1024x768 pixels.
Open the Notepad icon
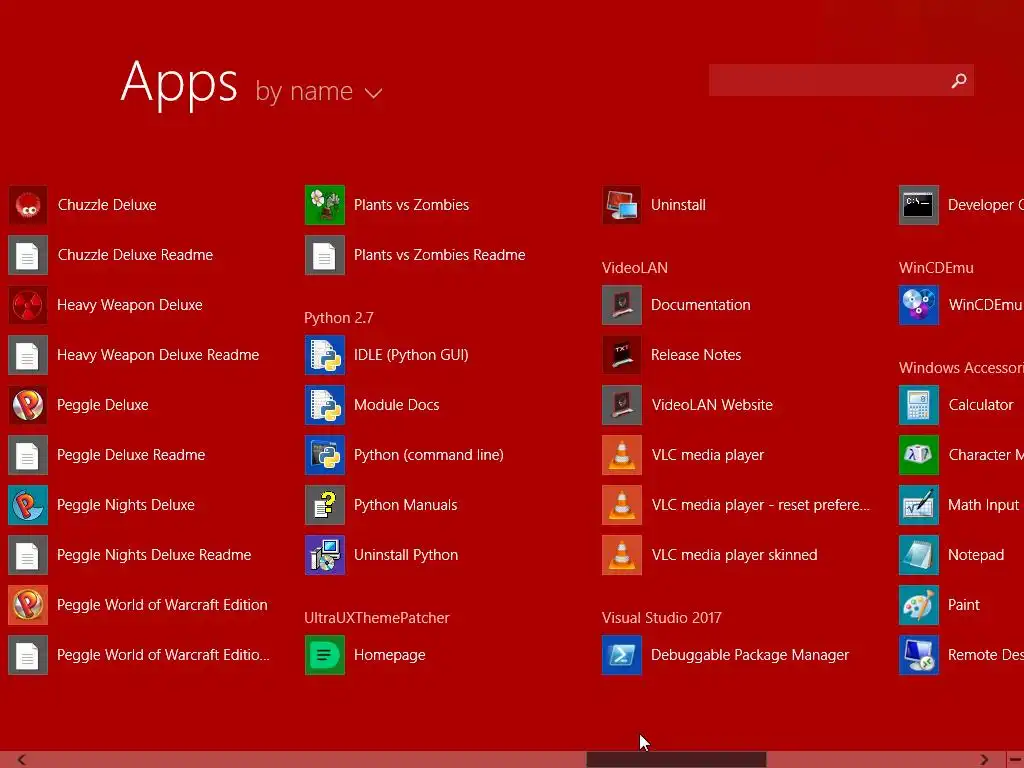[x=919, y=555]
